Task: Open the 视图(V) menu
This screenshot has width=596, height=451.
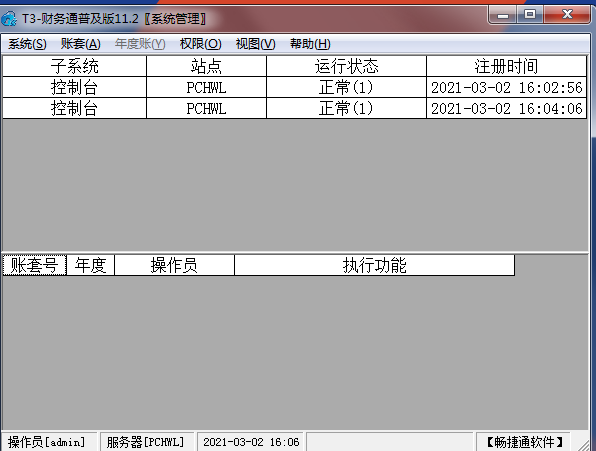Action: tap(255, 44)
